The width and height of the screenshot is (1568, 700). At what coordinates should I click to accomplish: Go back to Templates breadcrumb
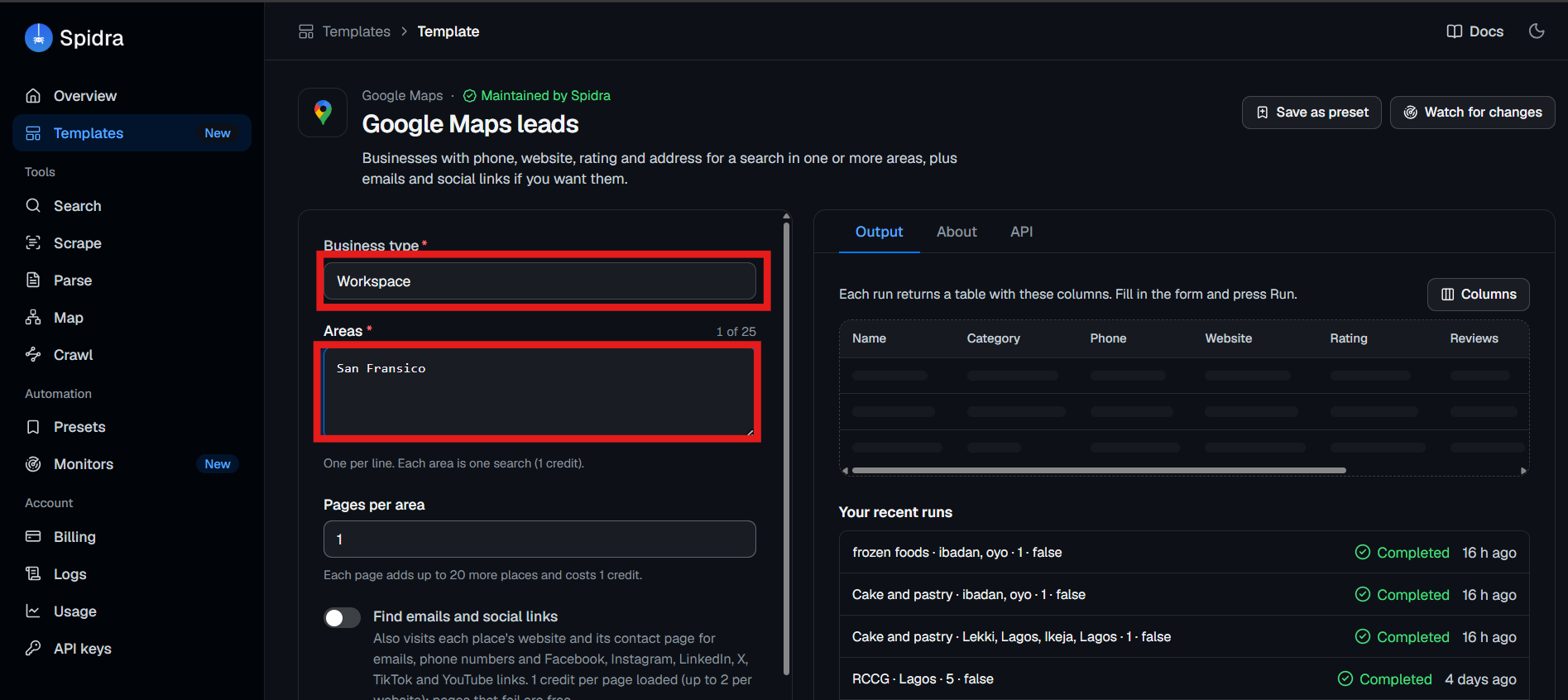(x=356, y=31)
